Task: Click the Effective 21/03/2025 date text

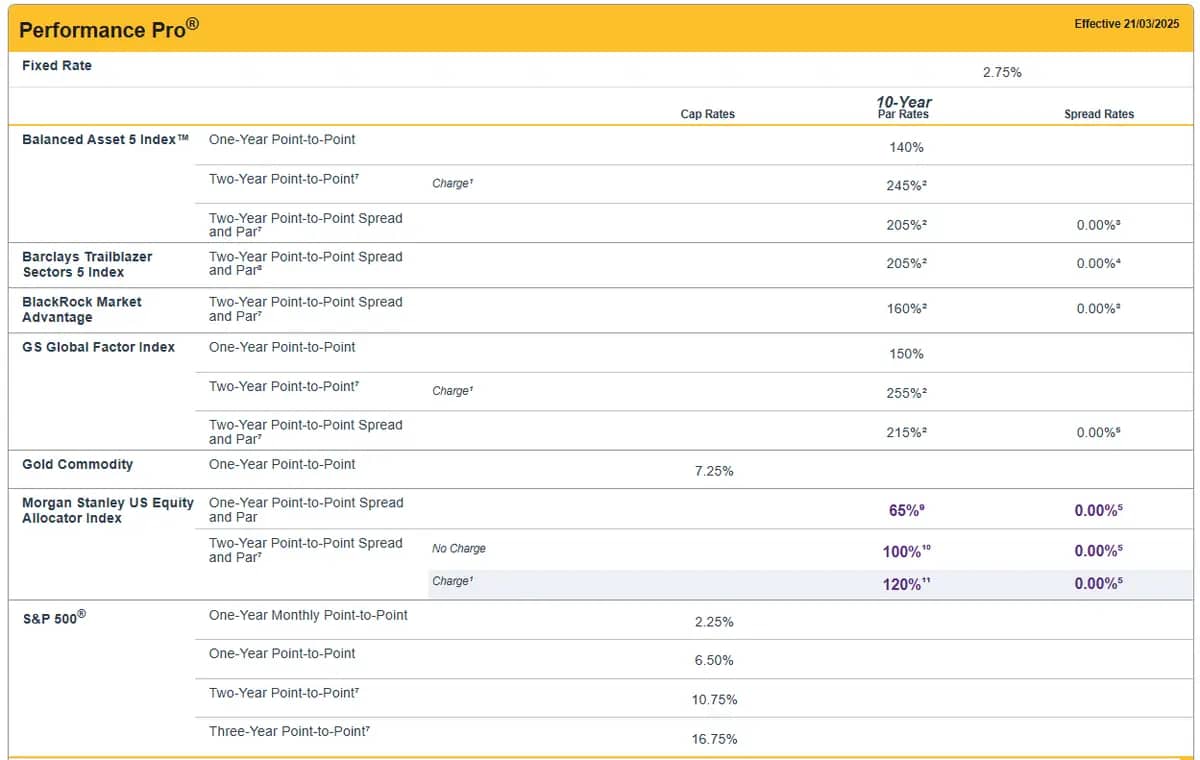Action: tap(1127, 24)
